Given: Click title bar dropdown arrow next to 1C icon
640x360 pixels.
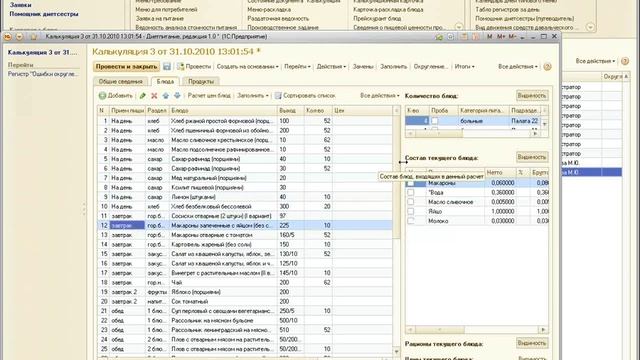Looking at the screenshot, I should pos(19,37).
